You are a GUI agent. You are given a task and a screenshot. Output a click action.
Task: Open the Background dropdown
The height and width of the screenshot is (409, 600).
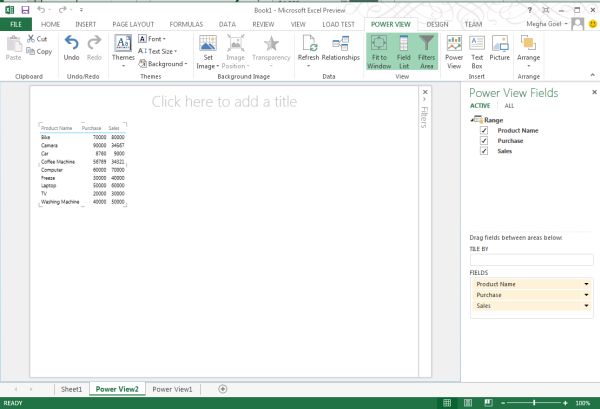163,64
